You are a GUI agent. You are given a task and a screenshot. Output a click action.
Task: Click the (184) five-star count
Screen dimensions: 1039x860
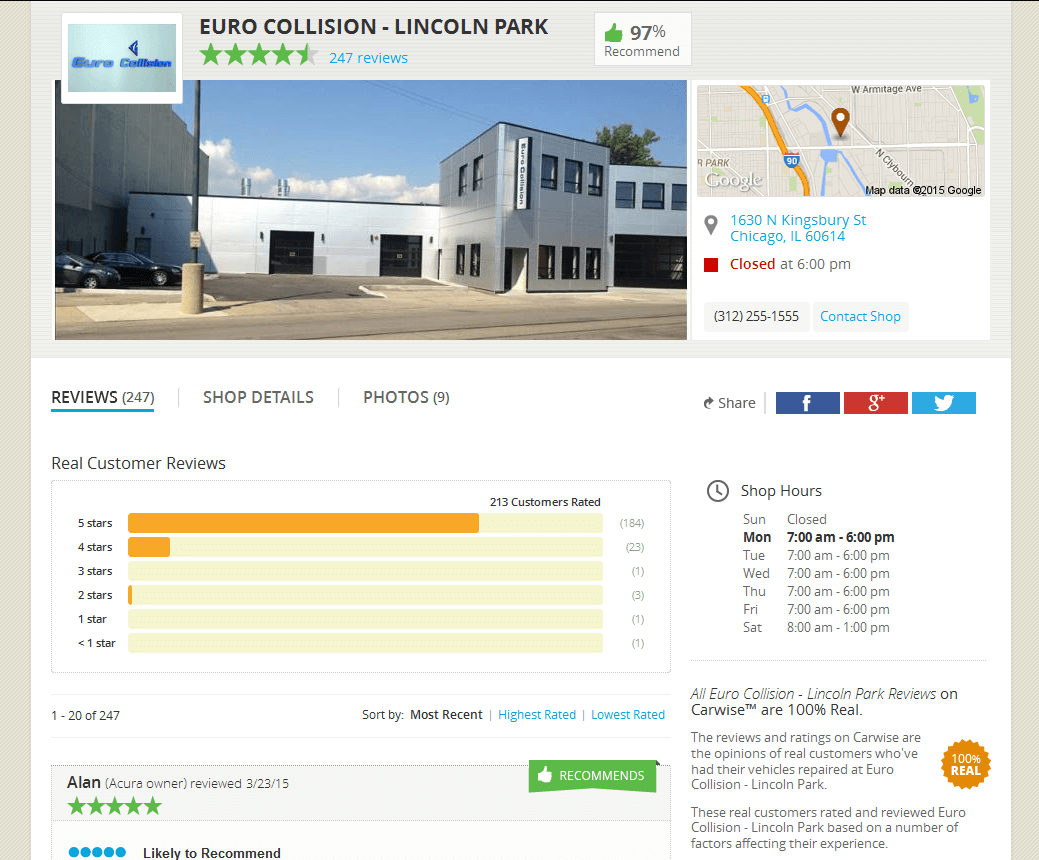point(631,523)
